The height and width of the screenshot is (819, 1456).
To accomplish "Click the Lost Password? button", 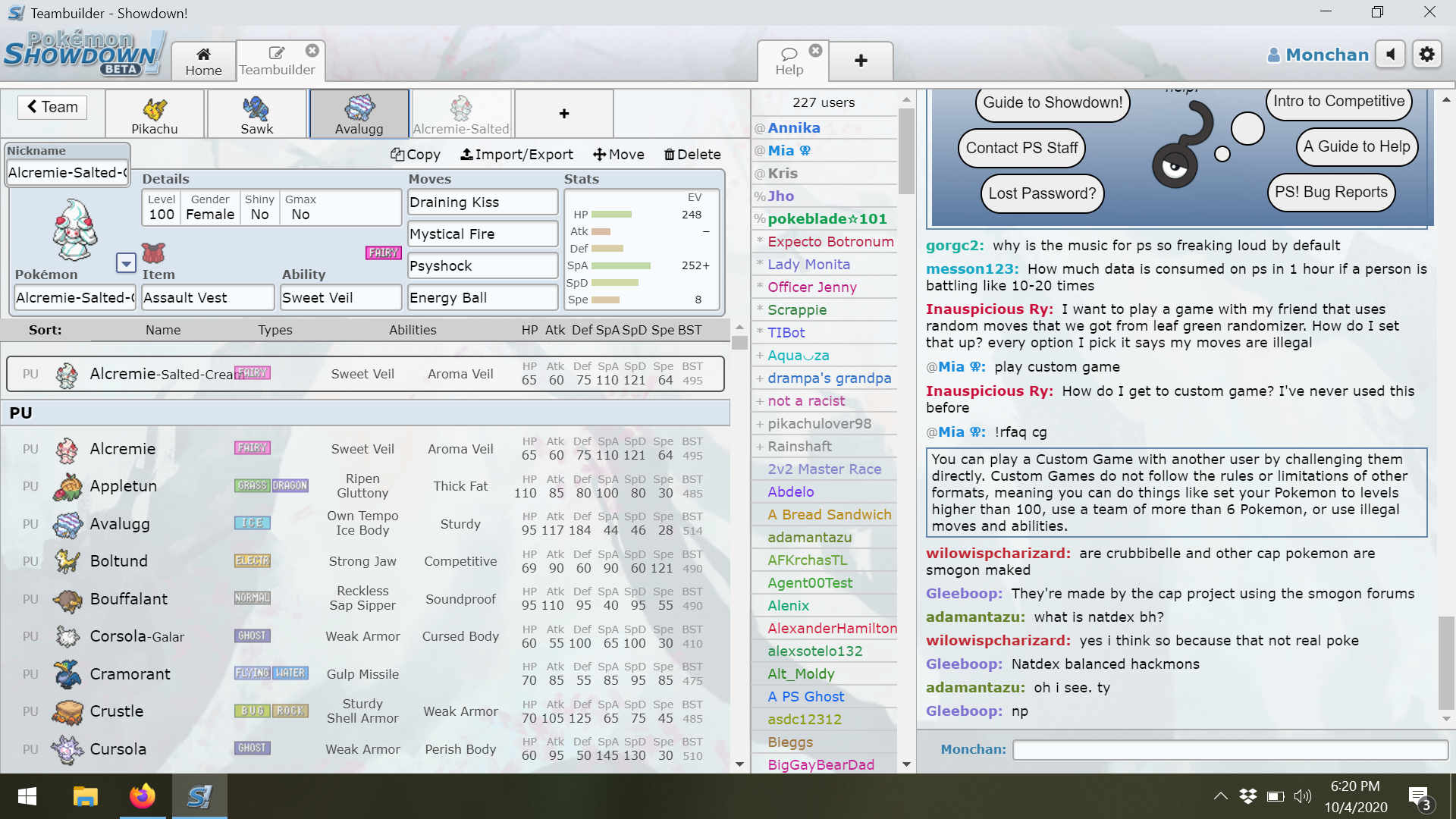I will point(1042,194).
